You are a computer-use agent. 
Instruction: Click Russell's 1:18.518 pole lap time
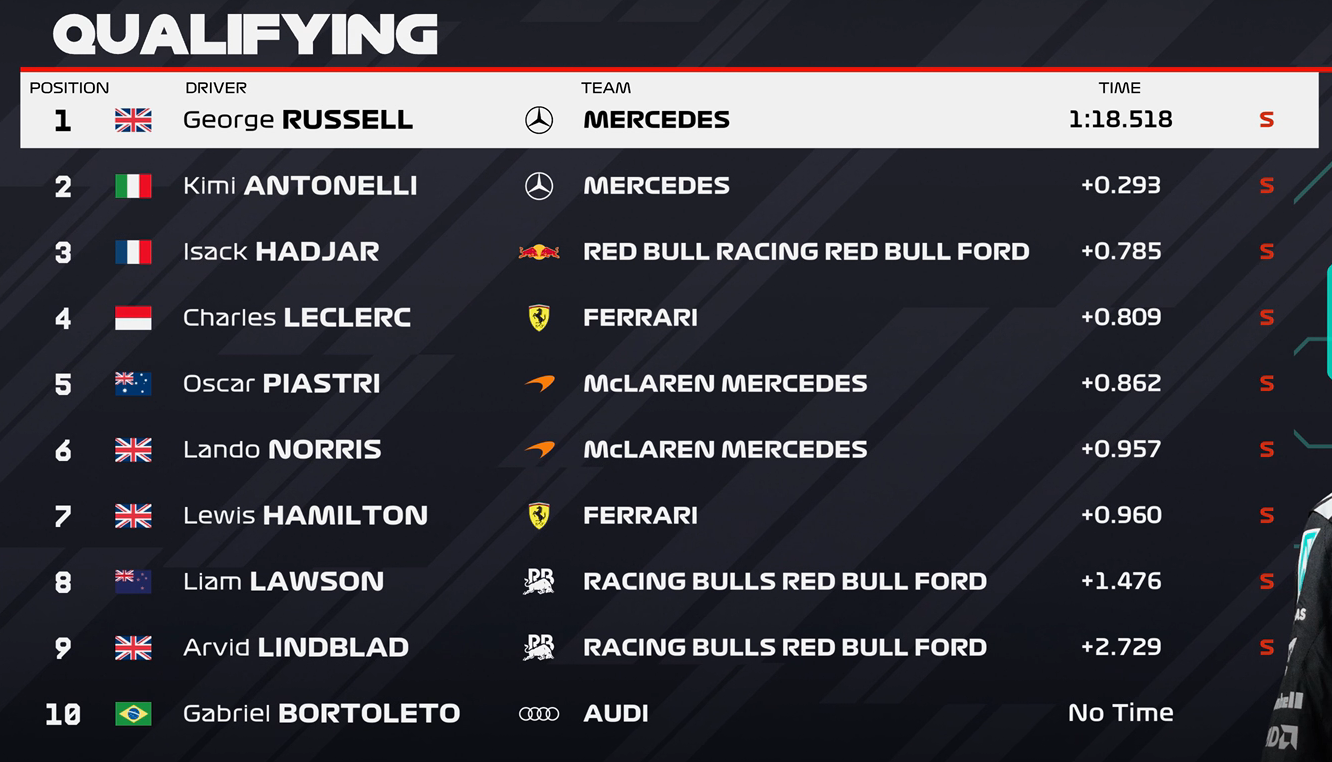[1120, 120]
